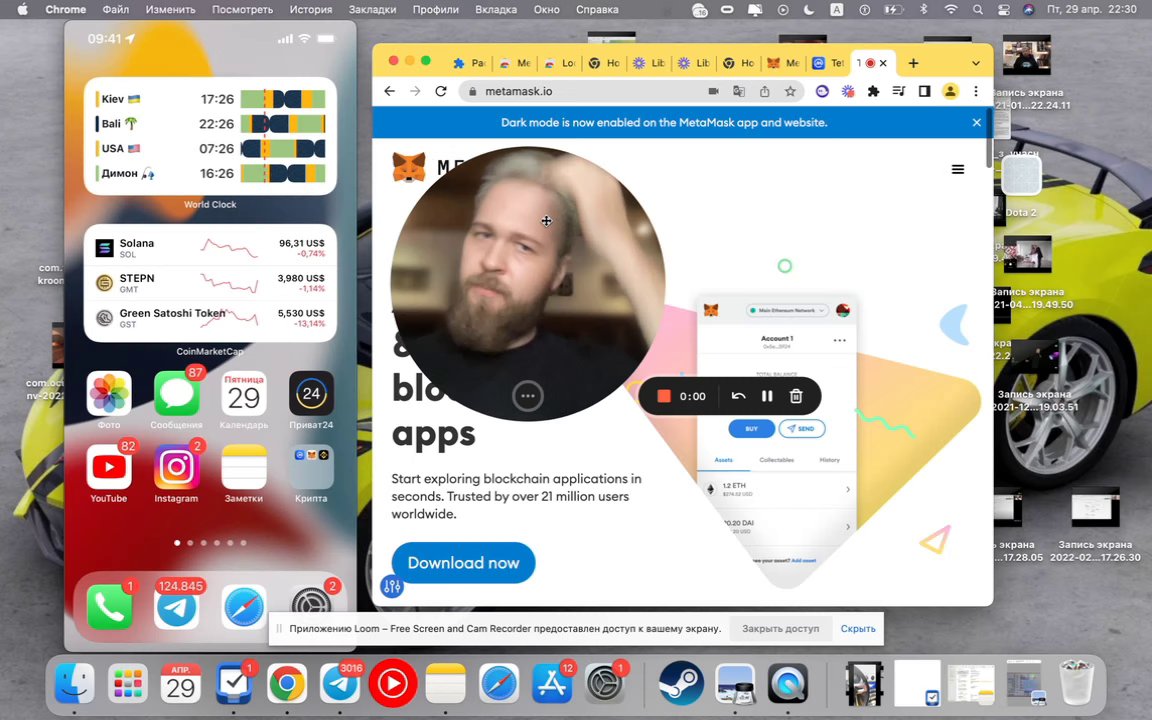Click Wi-Fi icon in menu bar
The height and width of the screenshot is (720, 1152).
951,10
